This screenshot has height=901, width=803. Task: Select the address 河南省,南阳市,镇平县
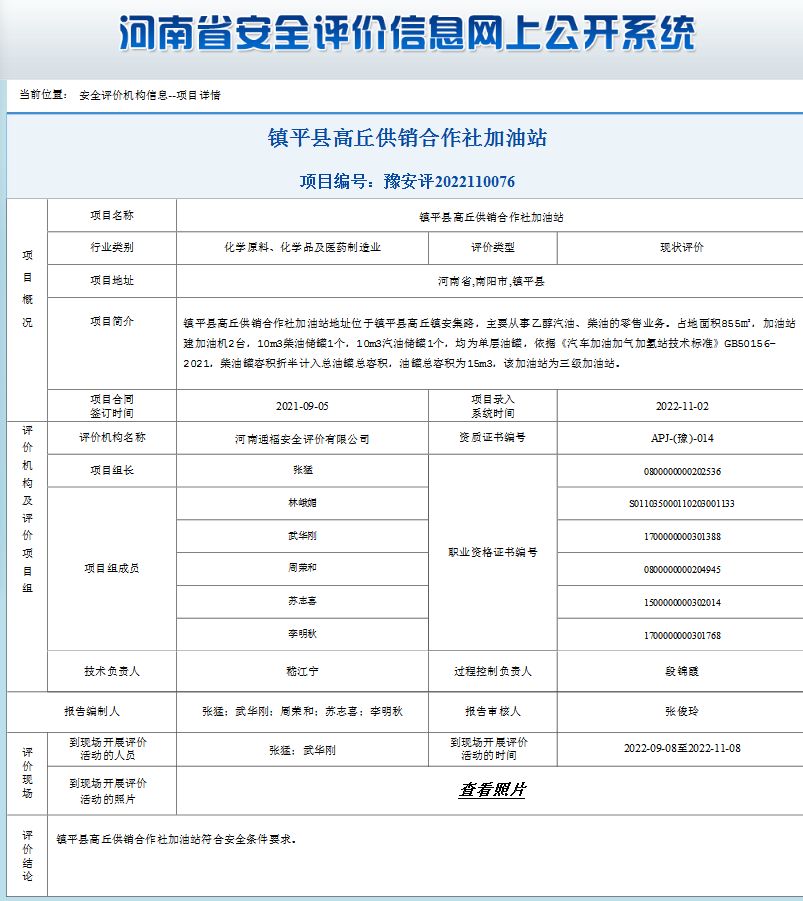click(x=491, y=281)
